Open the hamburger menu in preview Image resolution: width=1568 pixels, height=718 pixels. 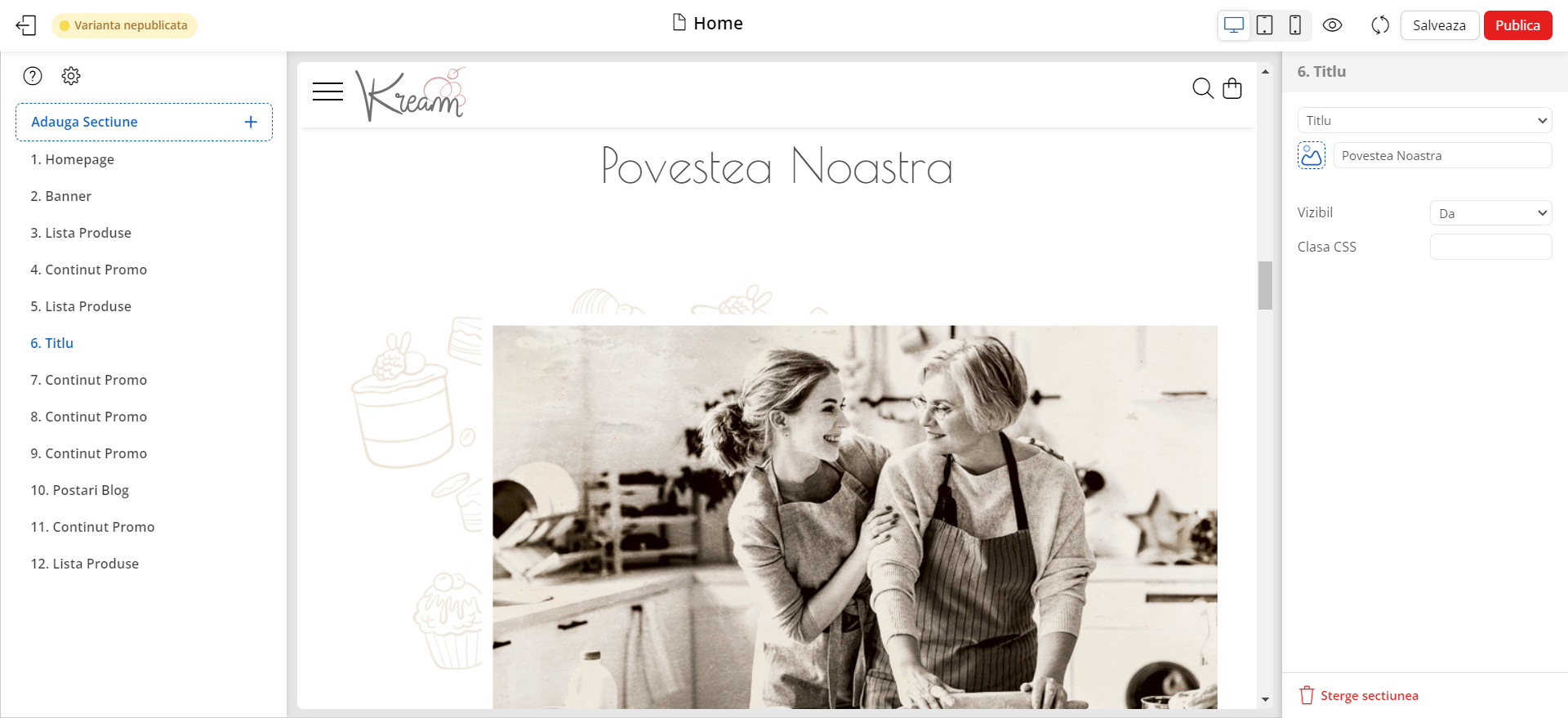point(327,91)
